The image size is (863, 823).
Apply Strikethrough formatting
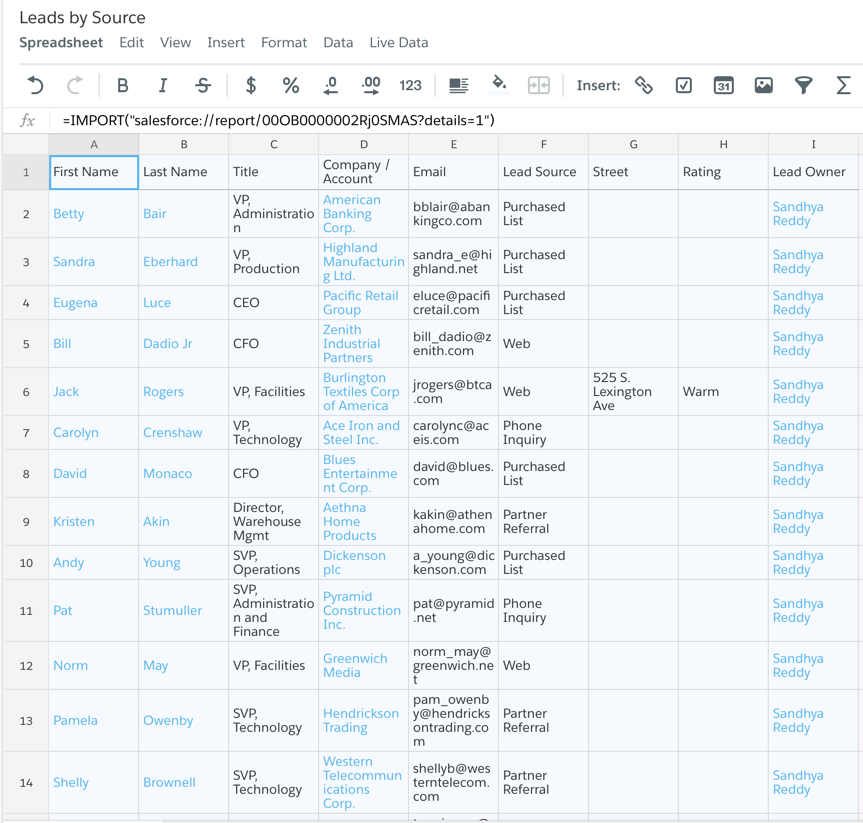tap(203, 85)
